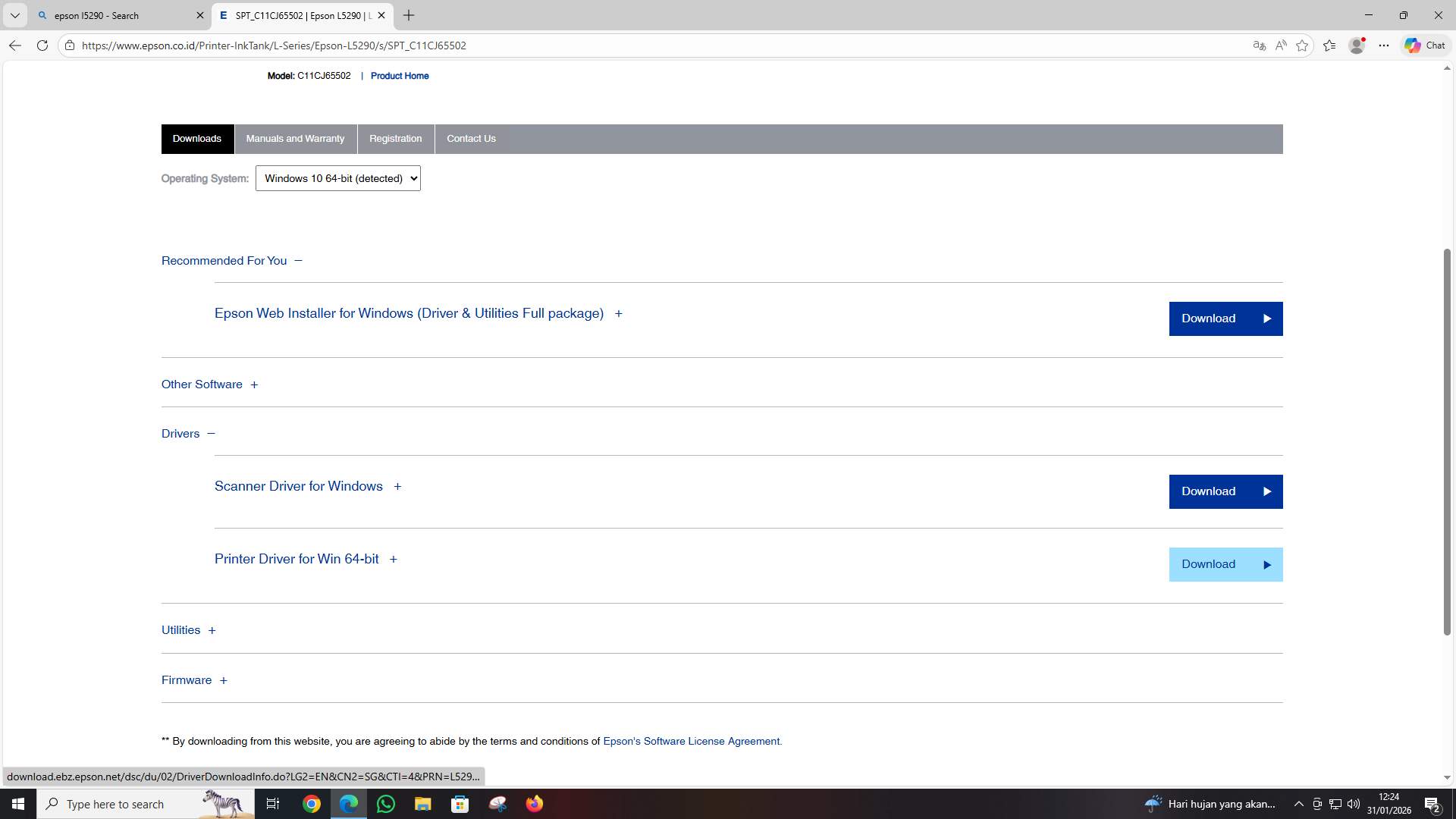Switch to the Manuals and Warranty tab
Viewport: 1456px width, 819px height.
[295, 138]
